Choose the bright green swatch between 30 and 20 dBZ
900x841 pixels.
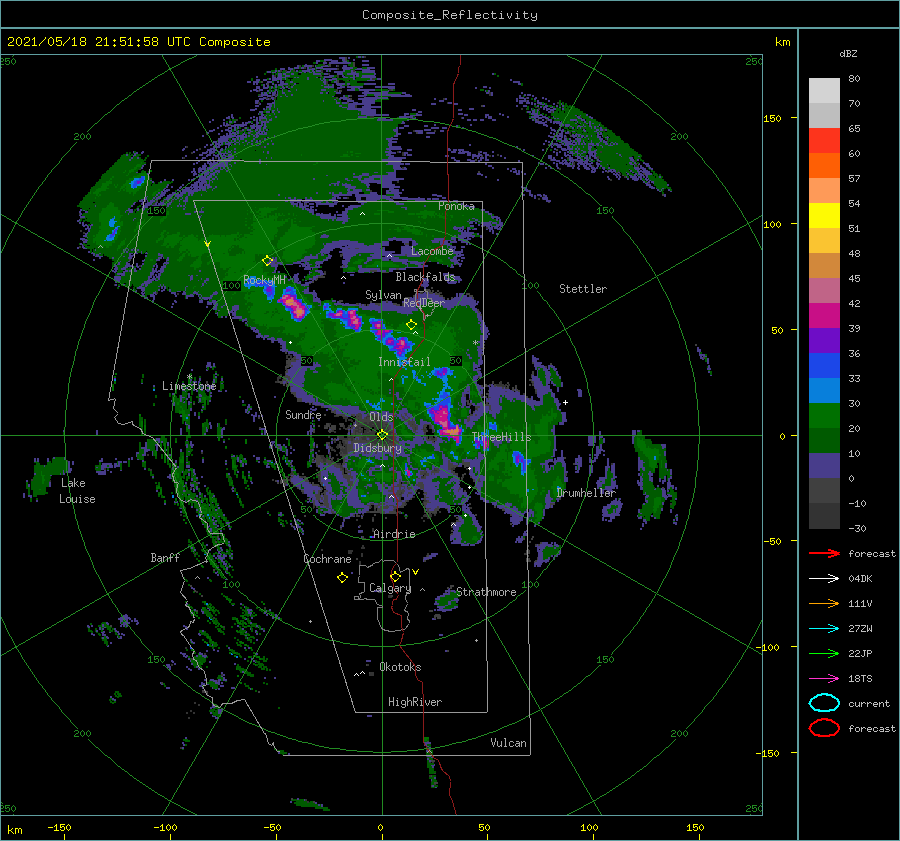[824, 416]
